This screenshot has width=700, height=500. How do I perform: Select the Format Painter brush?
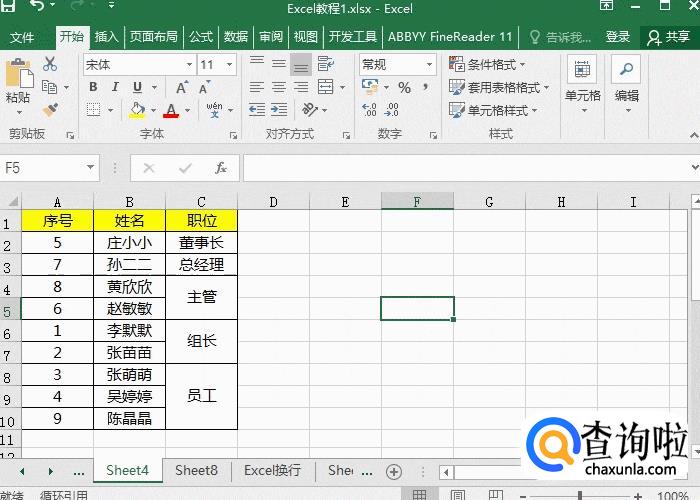[x=50, y=109]
